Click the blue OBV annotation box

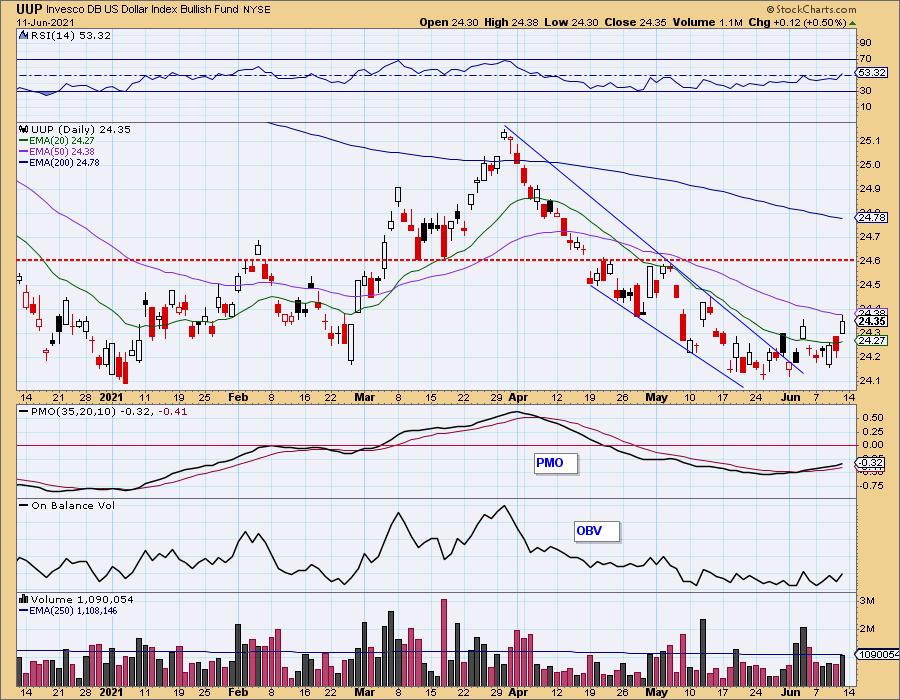coord(596,531)
